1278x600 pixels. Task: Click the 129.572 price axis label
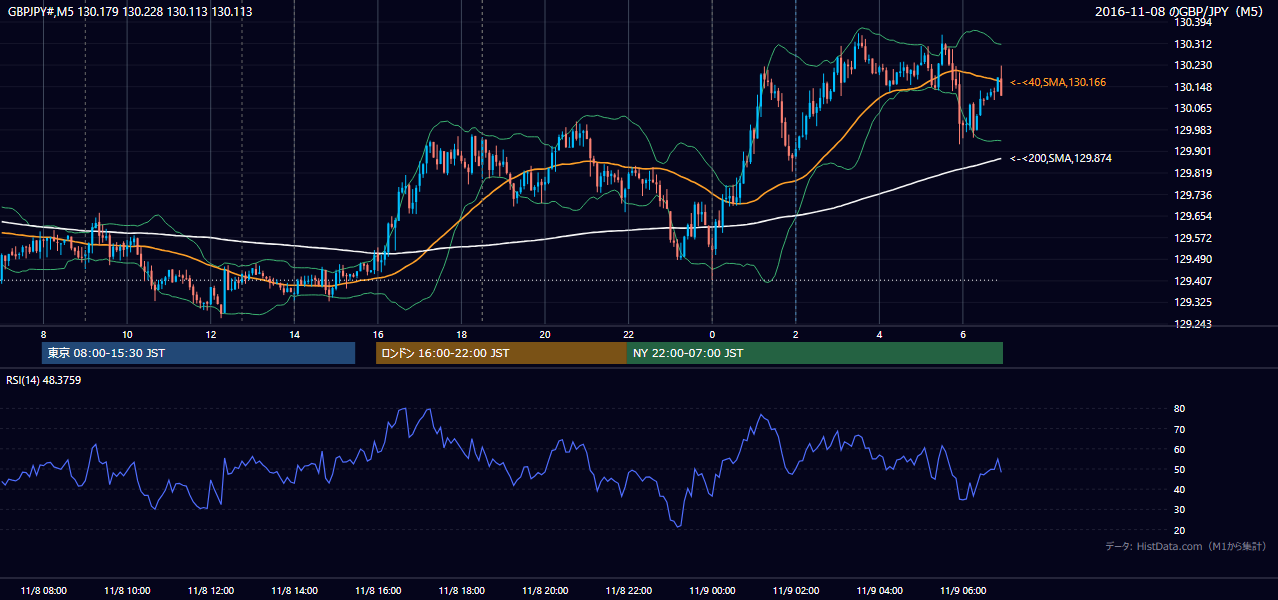1192,238
